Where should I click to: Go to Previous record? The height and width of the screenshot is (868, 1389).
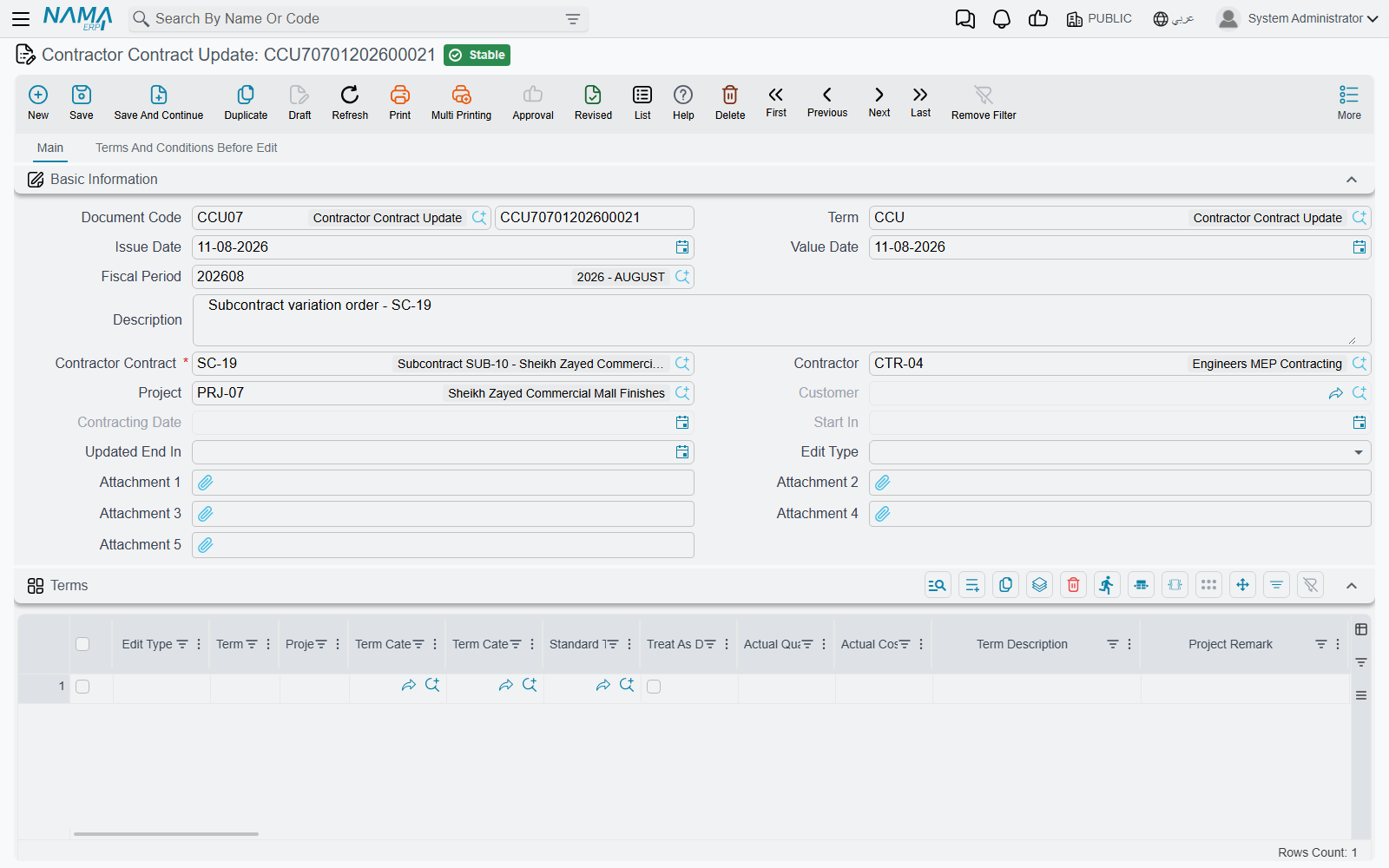point(827,102)
